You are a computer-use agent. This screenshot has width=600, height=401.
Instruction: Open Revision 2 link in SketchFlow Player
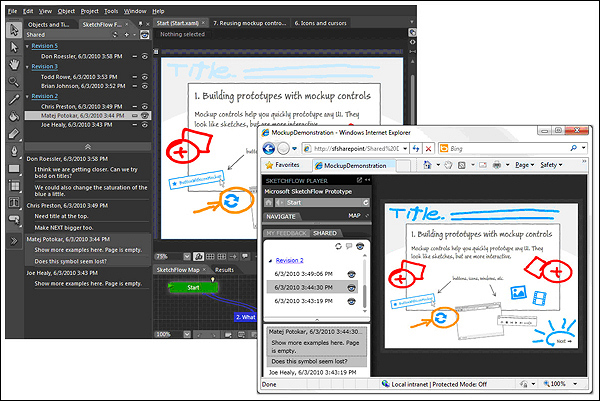(x=289, y=261)
